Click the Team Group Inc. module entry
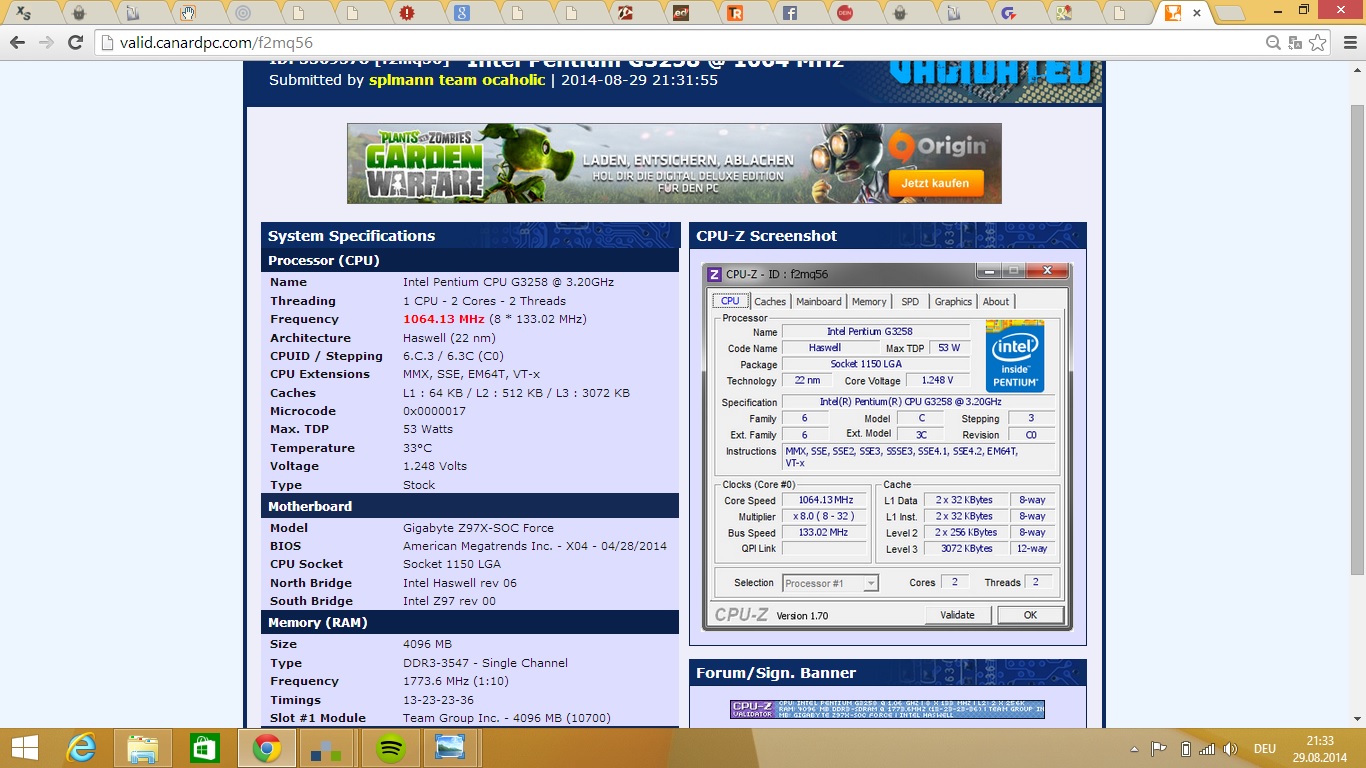The width and height of the screenshot is (1366, 768). click(x=506, y=718)
